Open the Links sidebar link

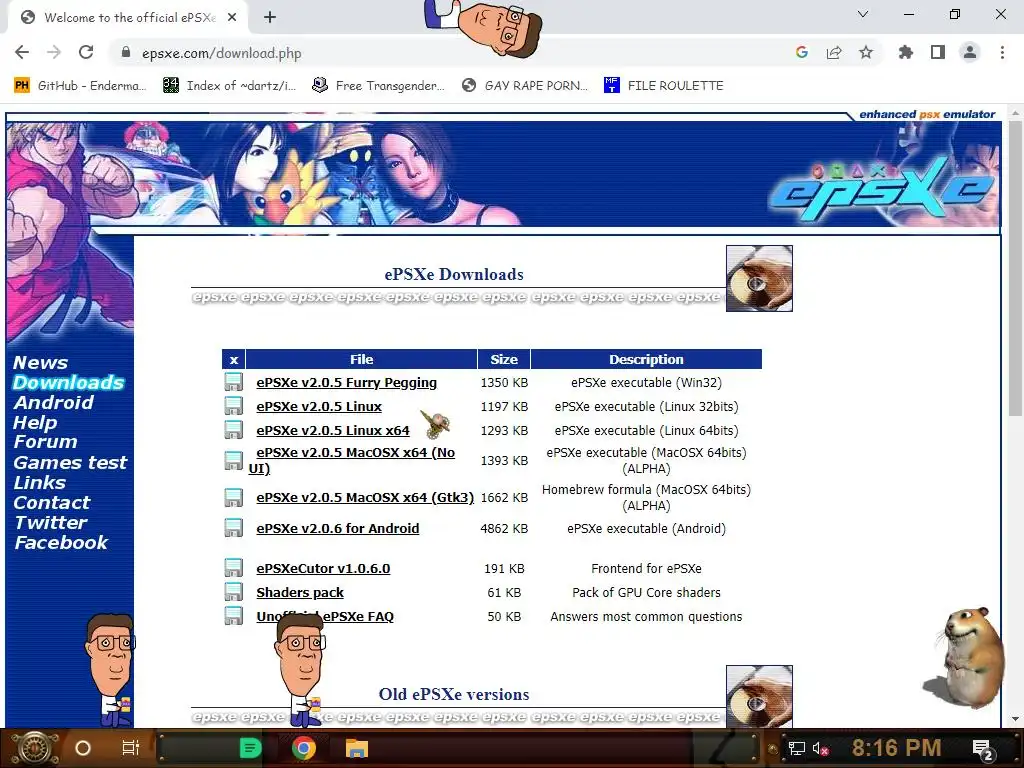[x=40, y=483]
